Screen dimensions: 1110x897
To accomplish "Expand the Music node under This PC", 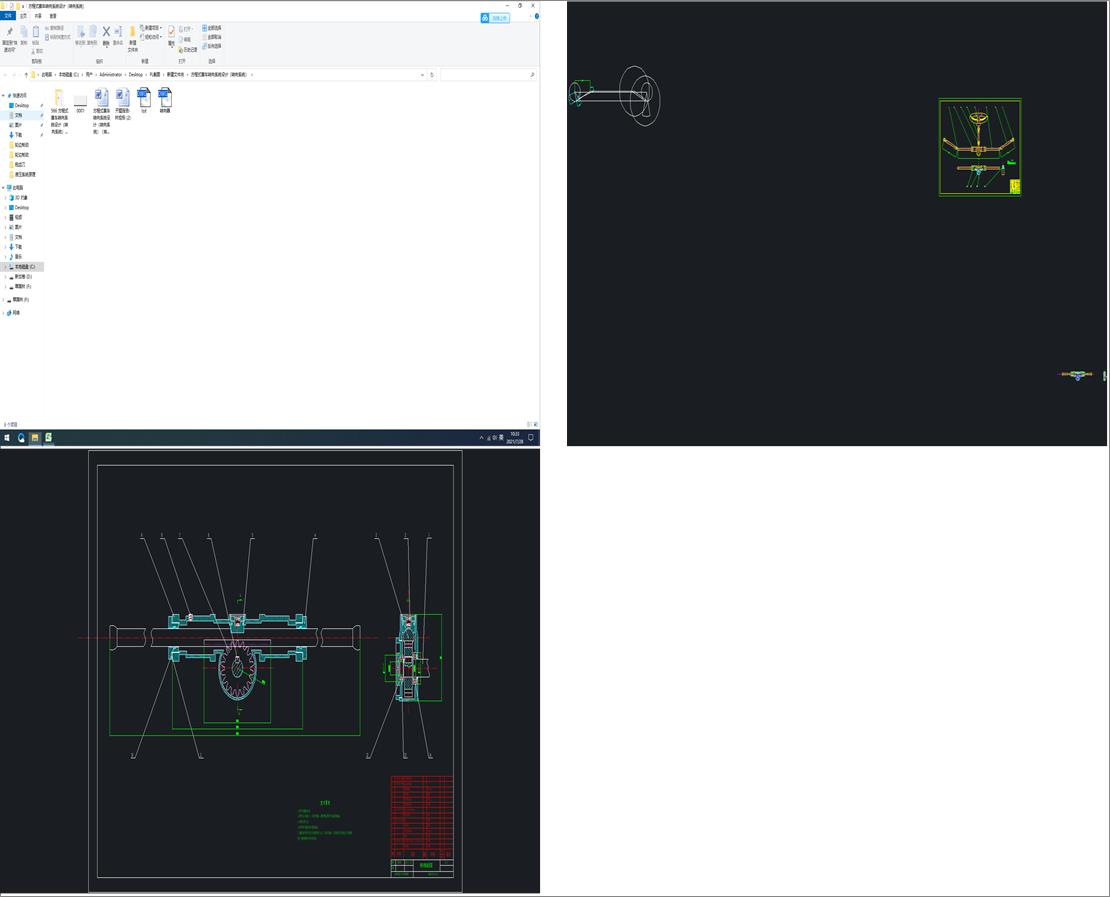I will (x=6, y=256).
